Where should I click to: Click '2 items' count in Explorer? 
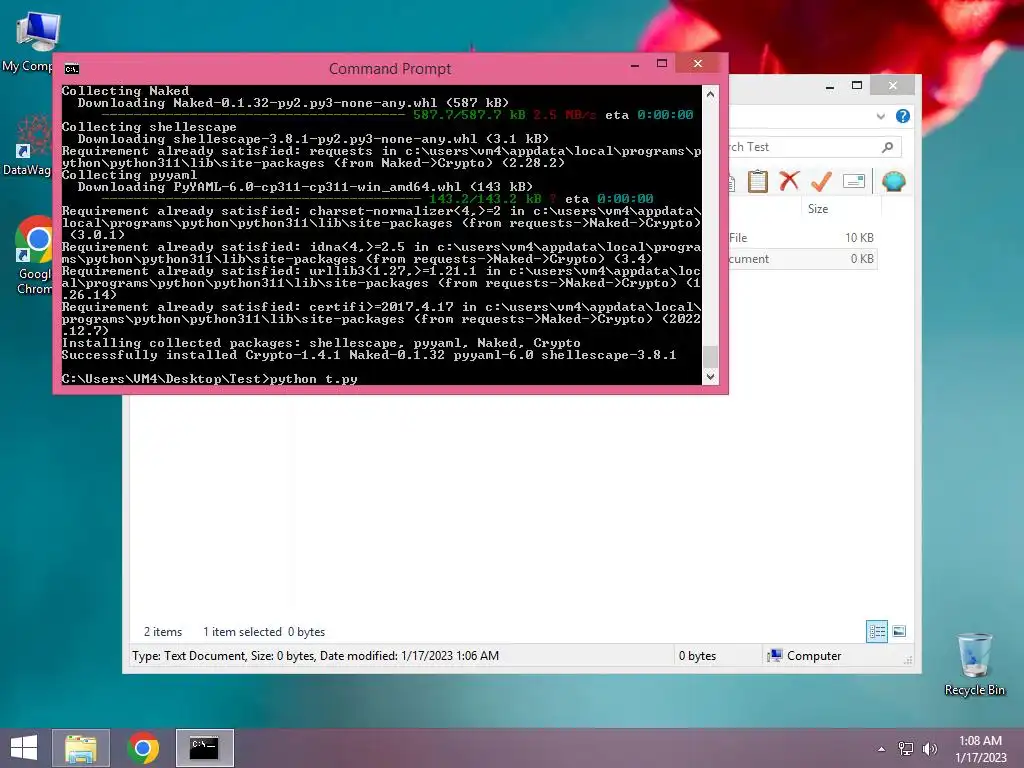pos(163,632)
